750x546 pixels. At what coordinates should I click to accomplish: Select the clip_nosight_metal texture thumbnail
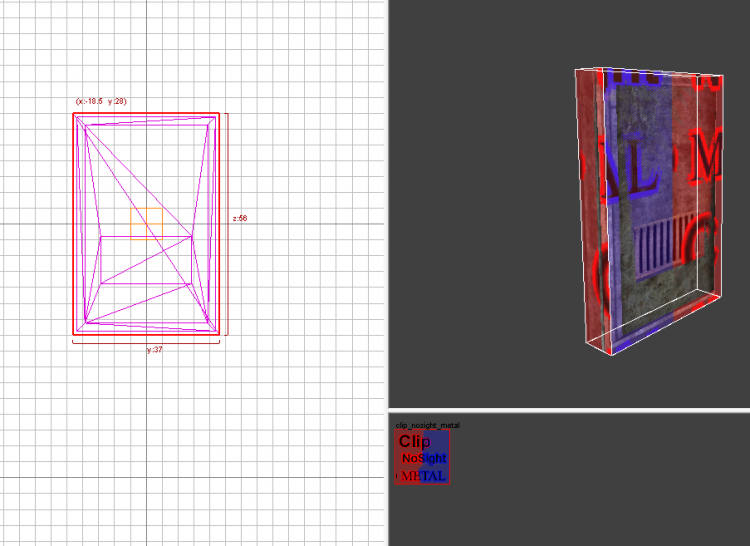(x=422, y=458)
